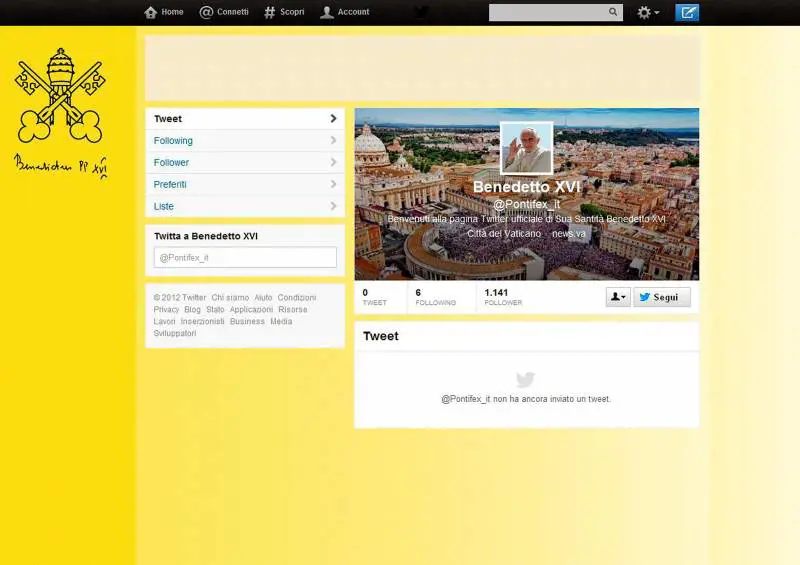The height and width of the screenshot is (565, 800).
Task: Open the Account person icon
Action: (x=327, y=12)
